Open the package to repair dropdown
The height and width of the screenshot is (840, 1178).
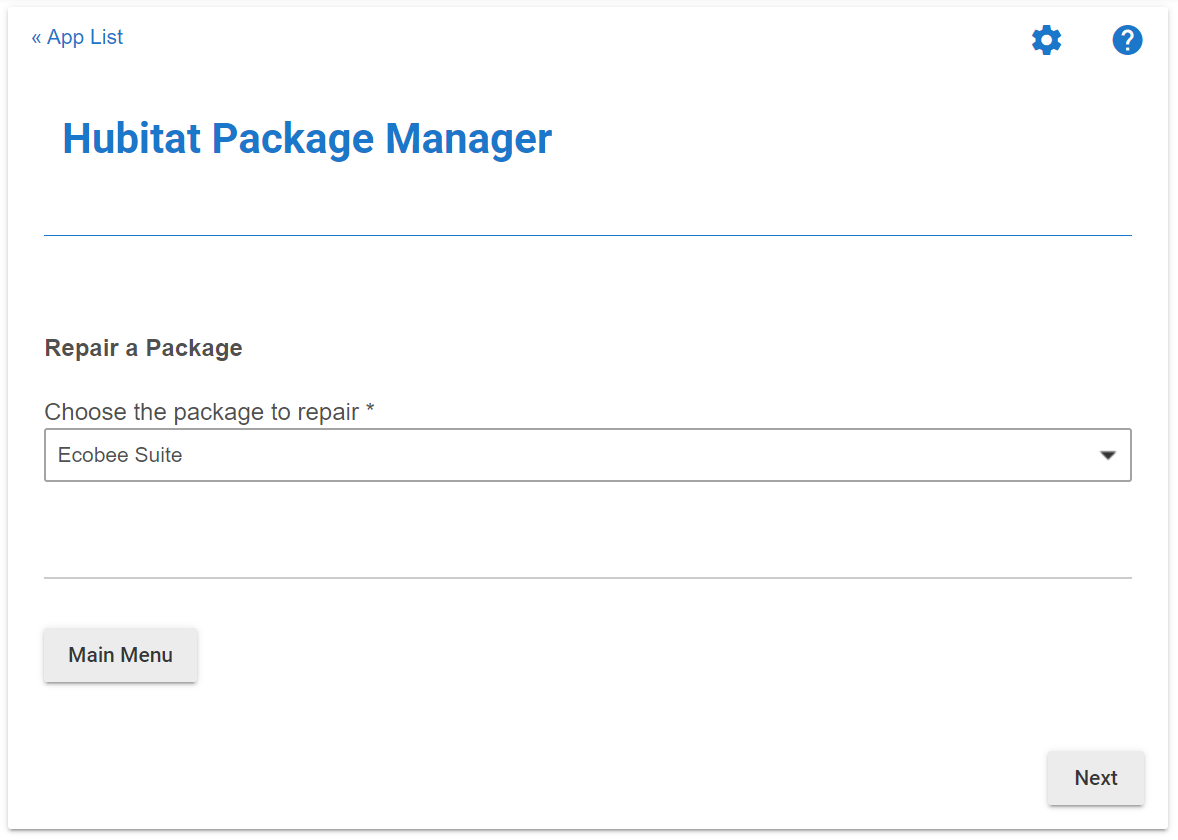tap(587, 455)
